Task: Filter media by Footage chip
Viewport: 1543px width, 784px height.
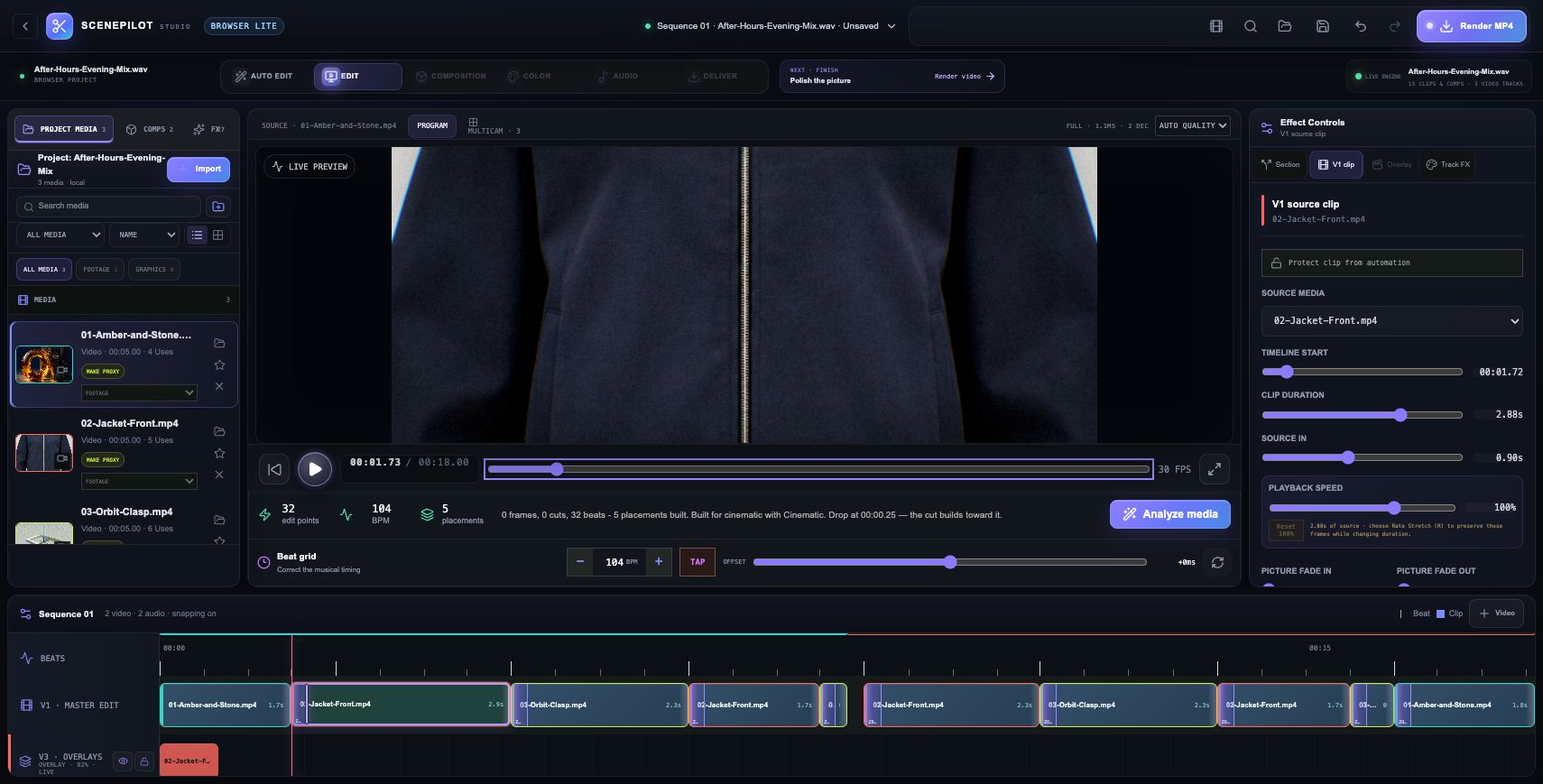Action: [x=100, y=269]
